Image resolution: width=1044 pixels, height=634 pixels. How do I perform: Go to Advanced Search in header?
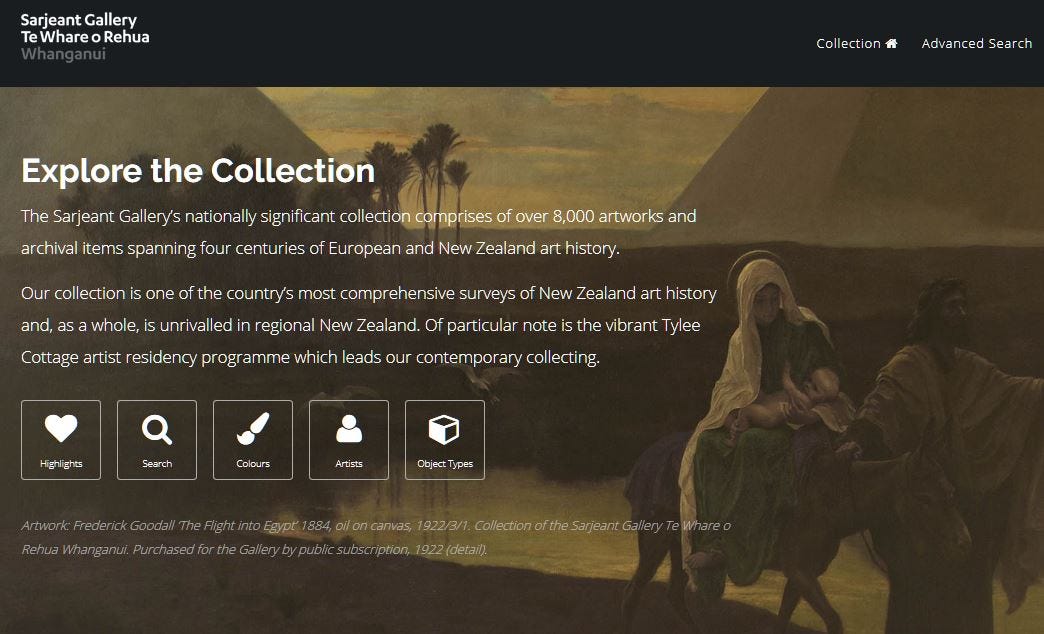coord(977,43)
